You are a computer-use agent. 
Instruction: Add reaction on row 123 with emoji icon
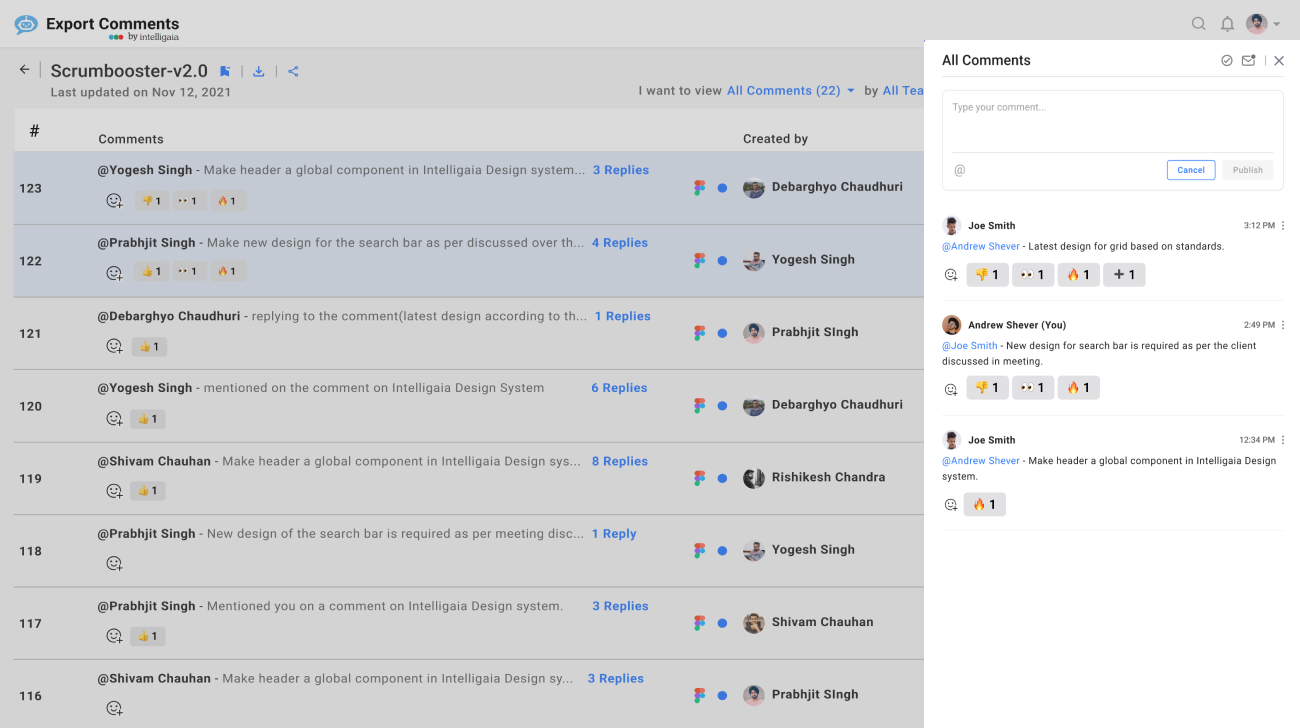pyautogui.click(x=114, y=201)
